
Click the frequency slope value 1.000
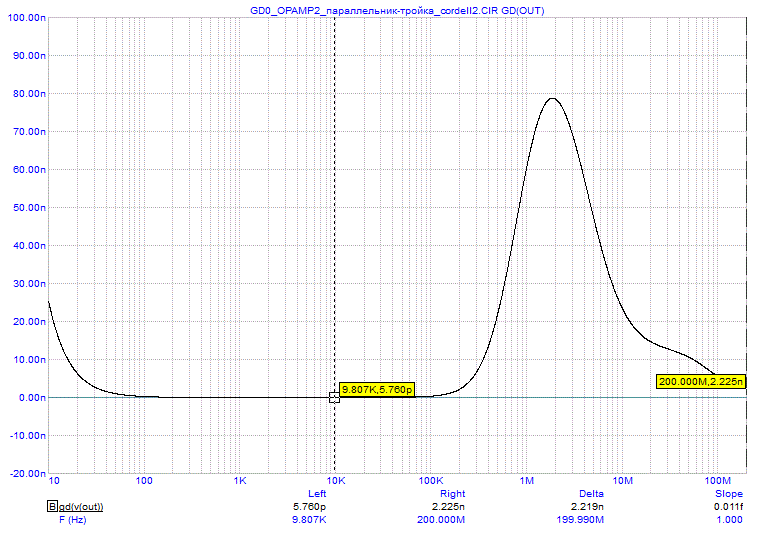[730, 519]
